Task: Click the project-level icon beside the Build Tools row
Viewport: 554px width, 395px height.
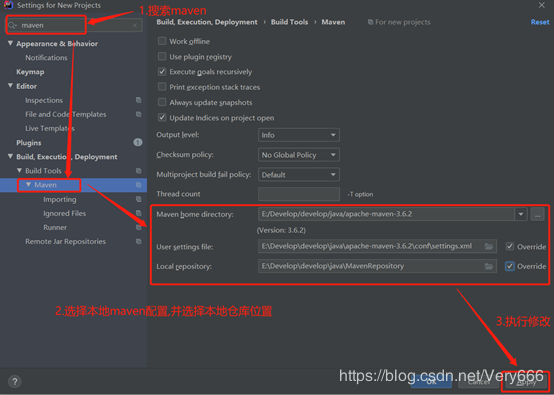Action: coord(138,171)
